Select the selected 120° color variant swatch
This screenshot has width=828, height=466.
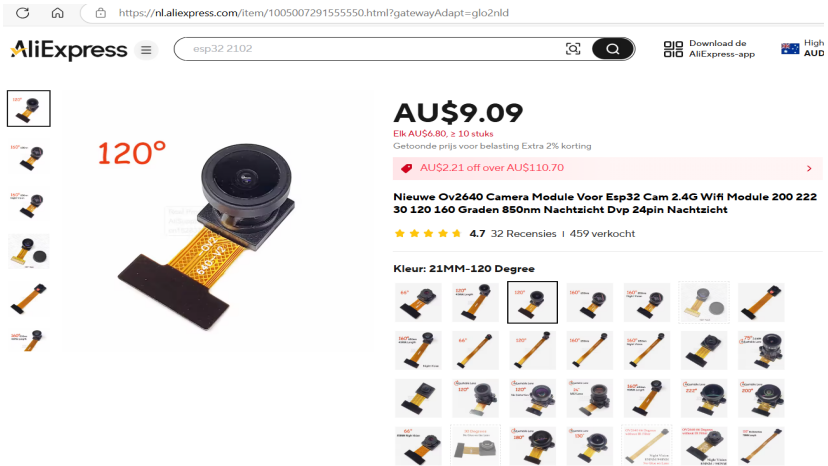click(532, 302)
